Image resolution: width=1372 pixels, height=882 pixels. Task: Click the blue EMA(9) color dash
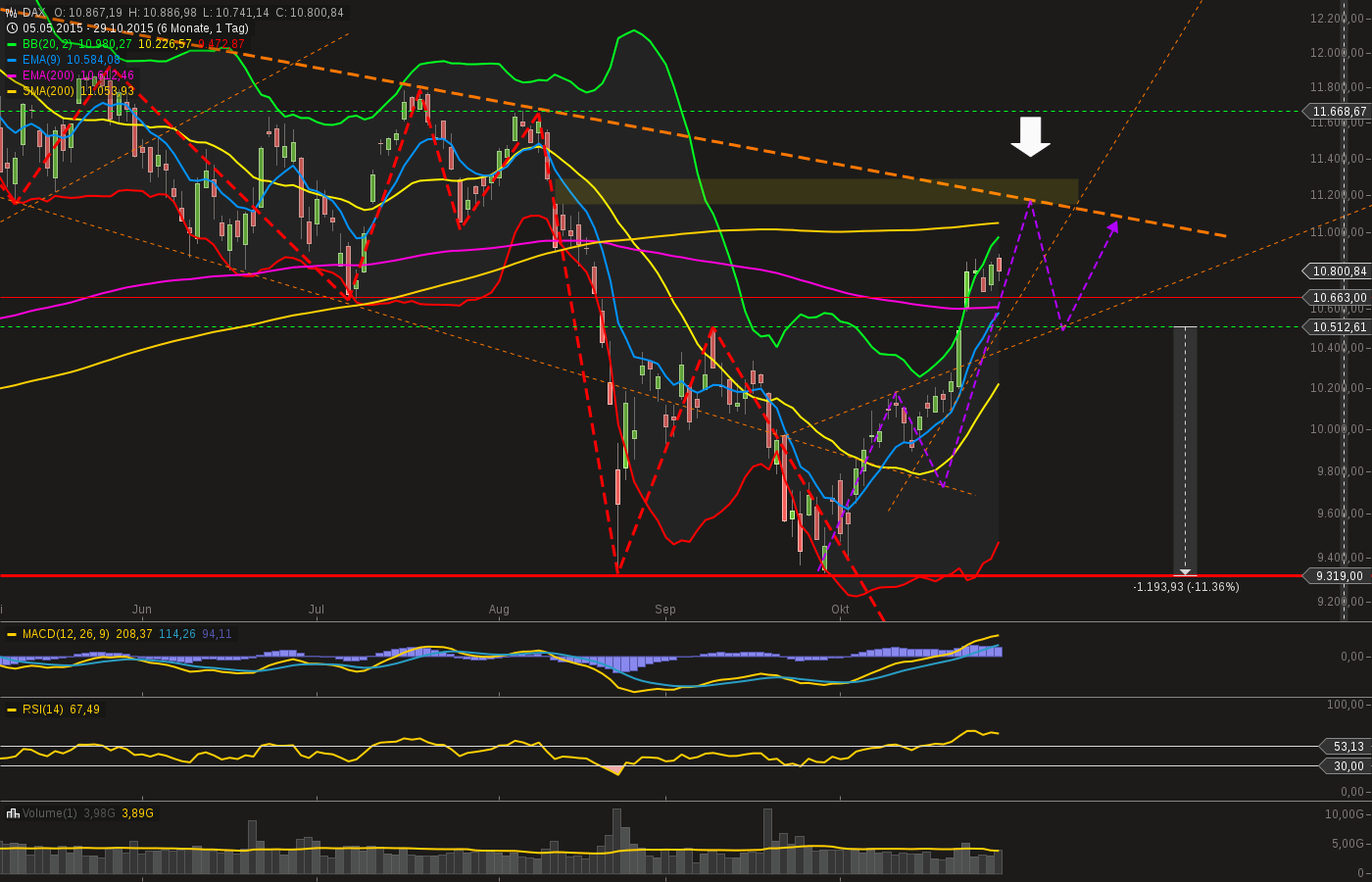click(12, 60)
